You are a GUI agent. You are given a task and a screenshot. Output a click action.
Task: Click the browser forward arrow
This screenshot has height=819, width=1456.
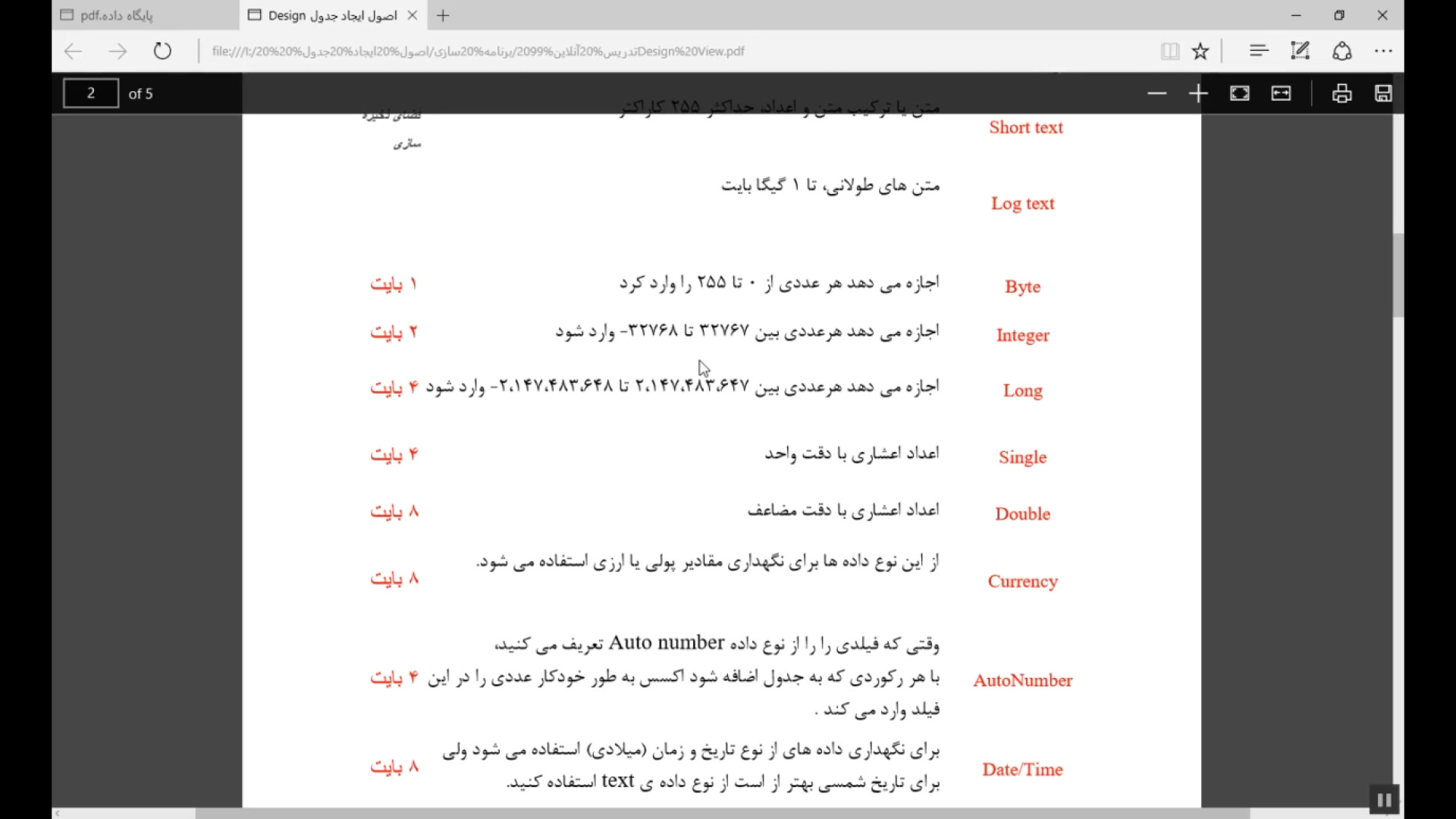pyautogui.click(x=118, y=52)
